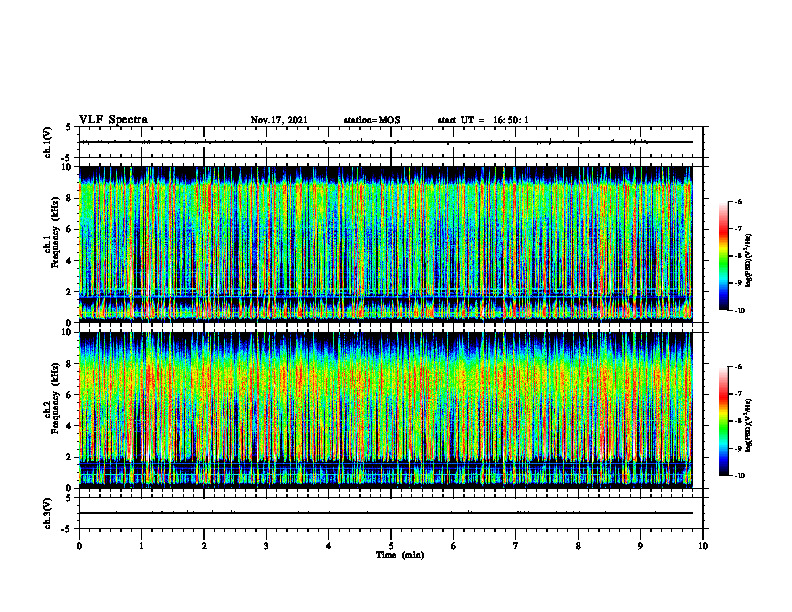Viewport: 792px width, 612px height.
Task: Click the ch.1 voltage waveform strip
Action: point(391,142)
